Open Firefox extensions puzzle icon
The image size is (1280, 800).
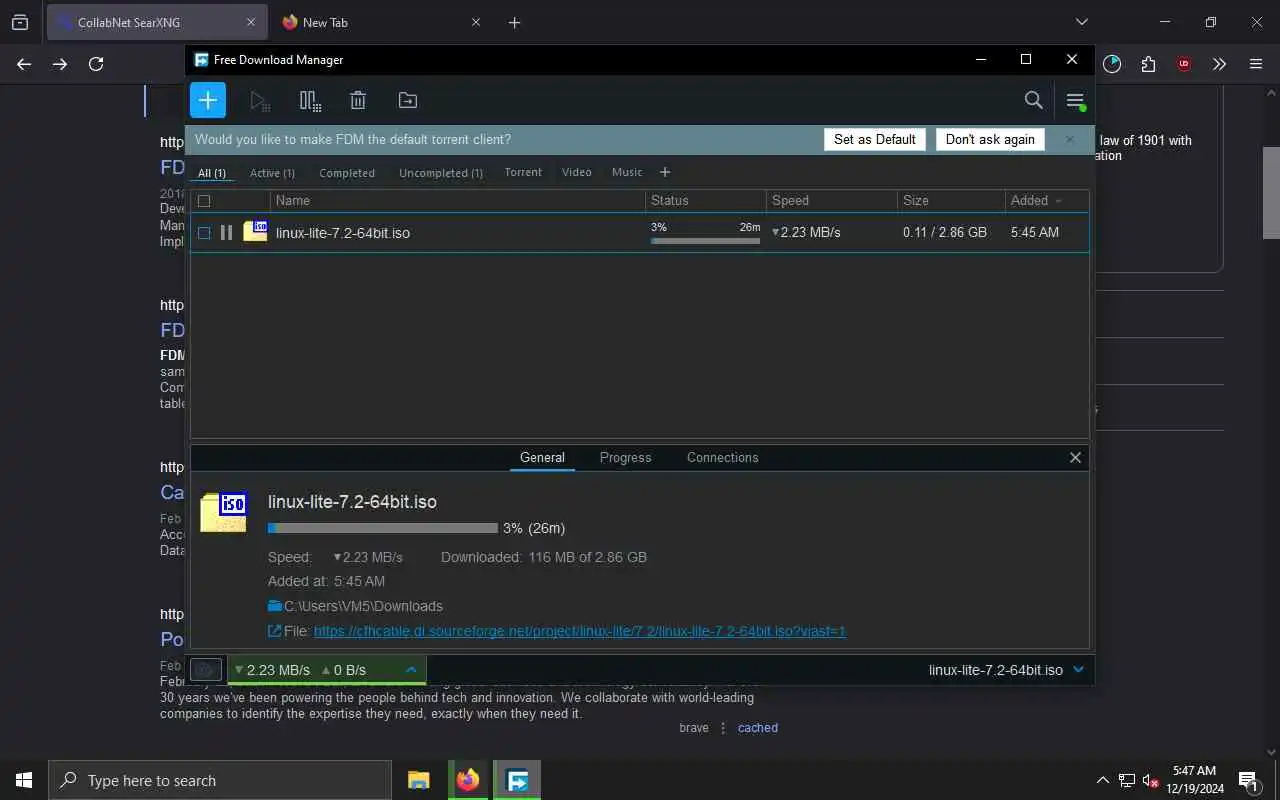pos(1148,64)
